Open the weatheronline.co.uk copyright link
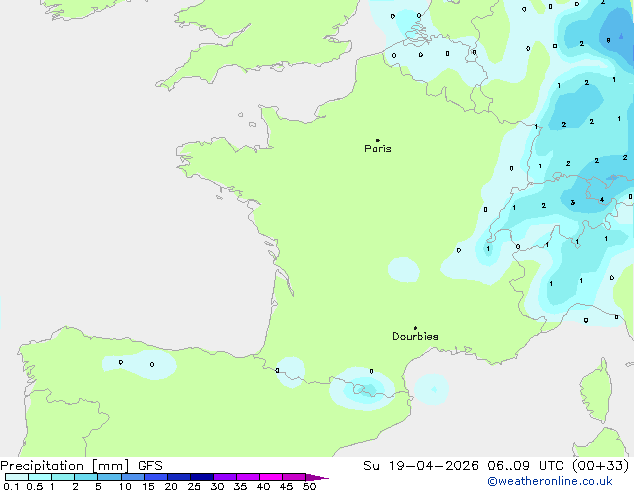Image resolution: width=634 pixels, height=490 pixels. tap(550, 482)
